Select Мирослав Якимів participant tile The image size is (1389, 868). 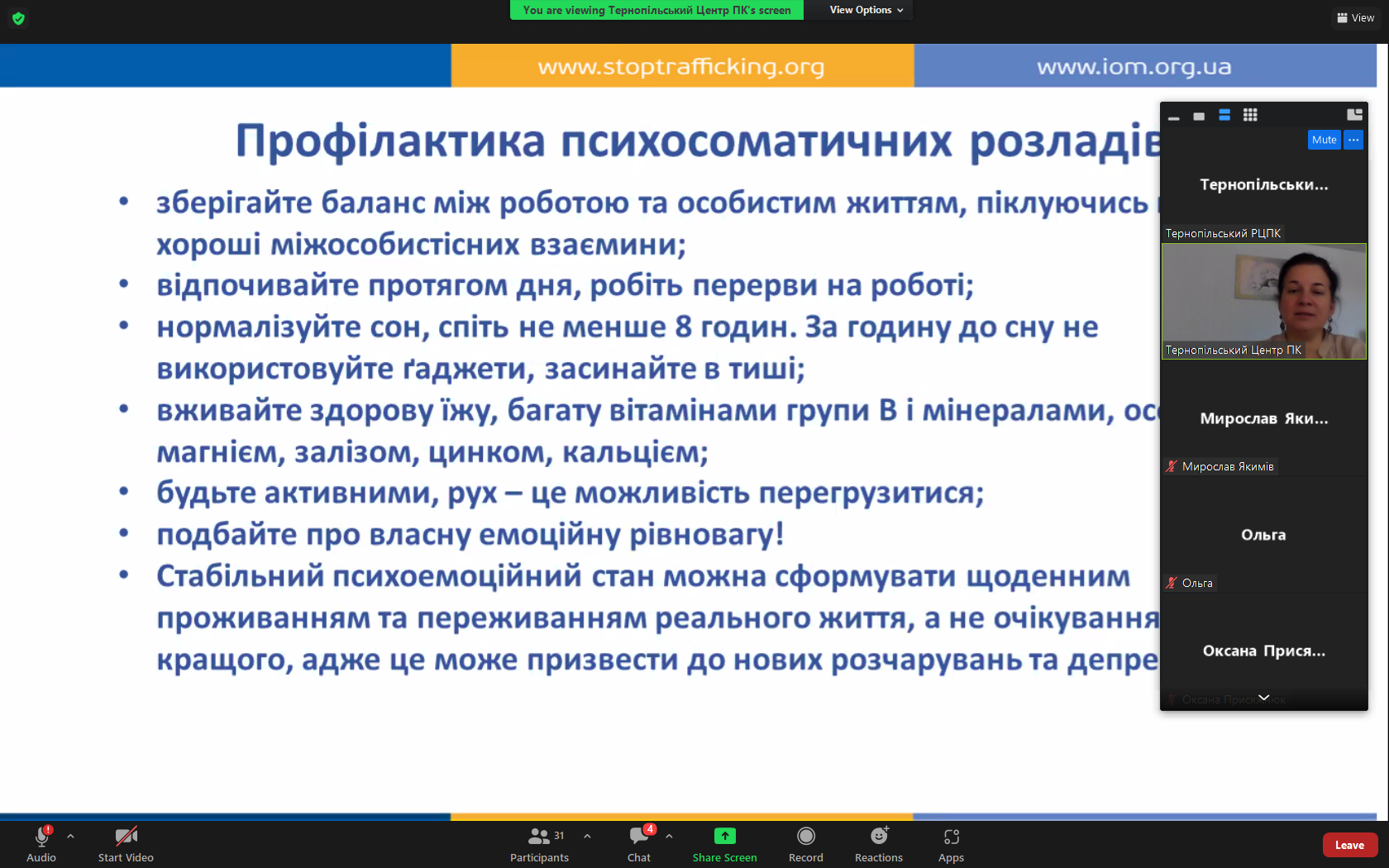[1263, 418]
